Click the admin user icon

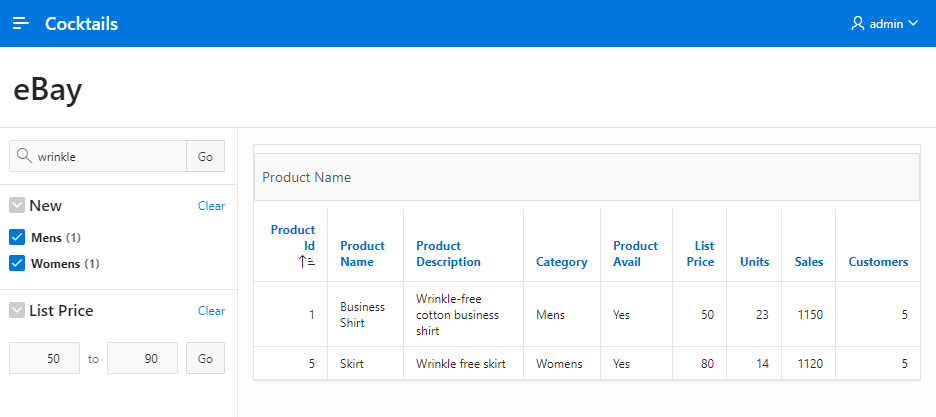tap(858, 23)
